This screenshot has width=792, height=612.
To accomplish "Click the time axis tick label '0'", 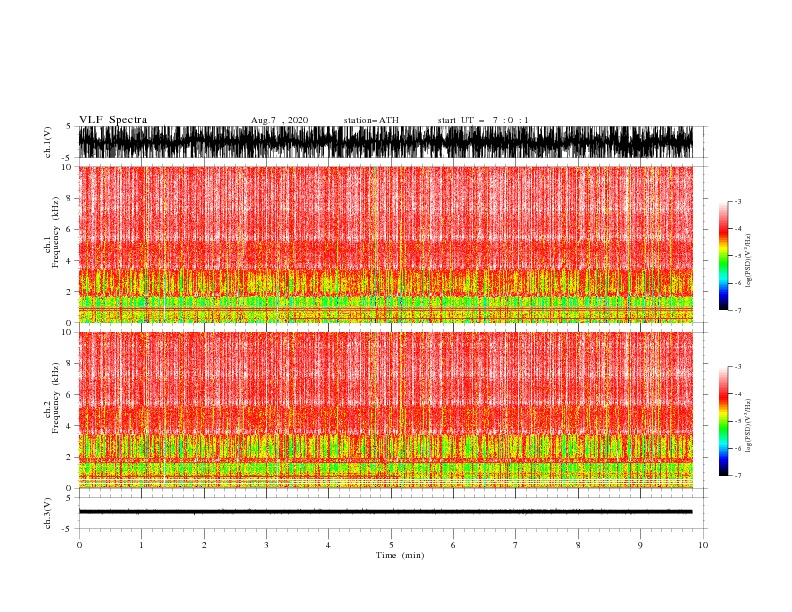I will [79, 545].
